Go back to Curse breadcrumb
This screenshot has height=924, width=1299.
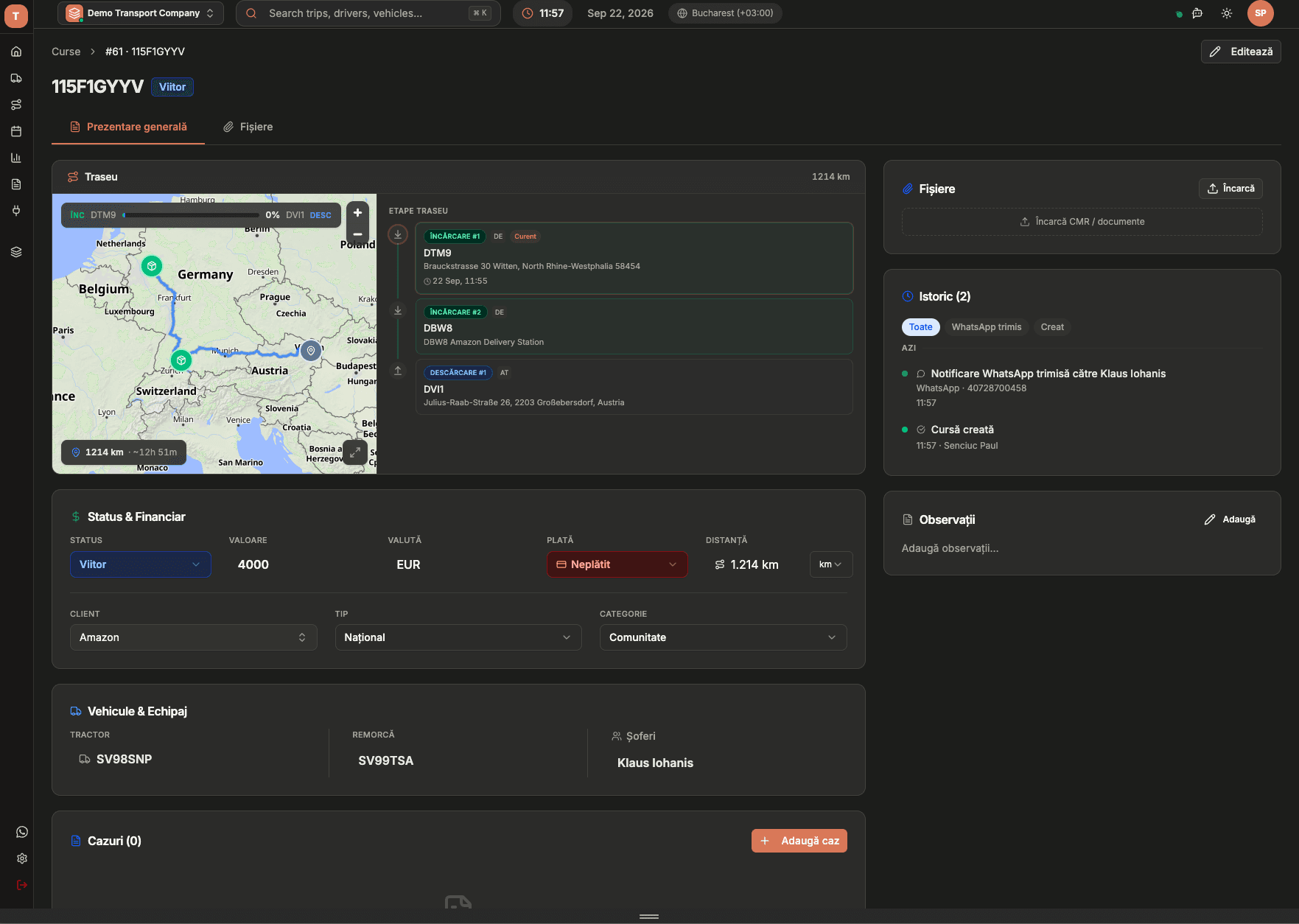point(66,52)
